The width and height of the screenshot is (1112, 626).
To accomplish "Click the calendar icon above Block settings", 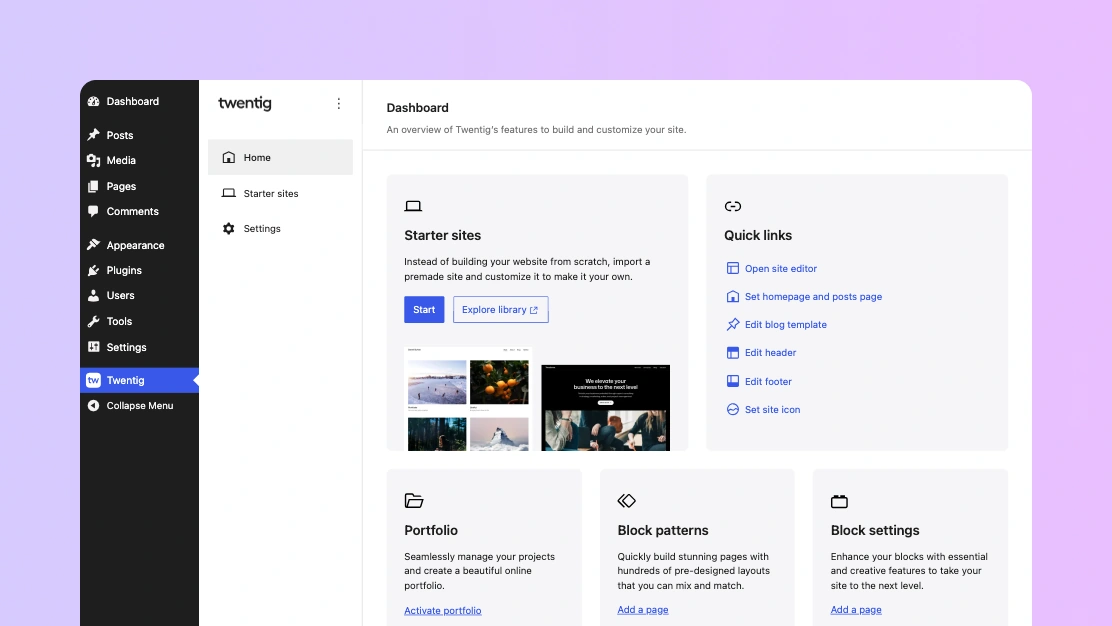I will click(839, 501).
